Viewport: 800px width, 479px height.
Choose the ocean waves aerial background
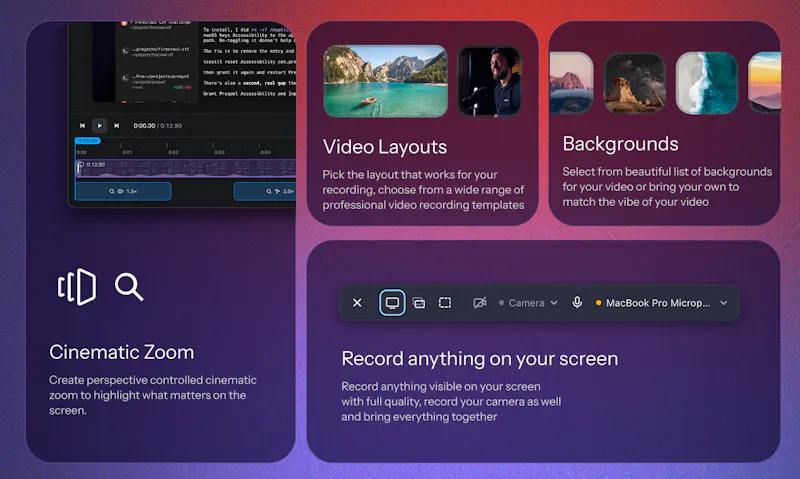707,83
